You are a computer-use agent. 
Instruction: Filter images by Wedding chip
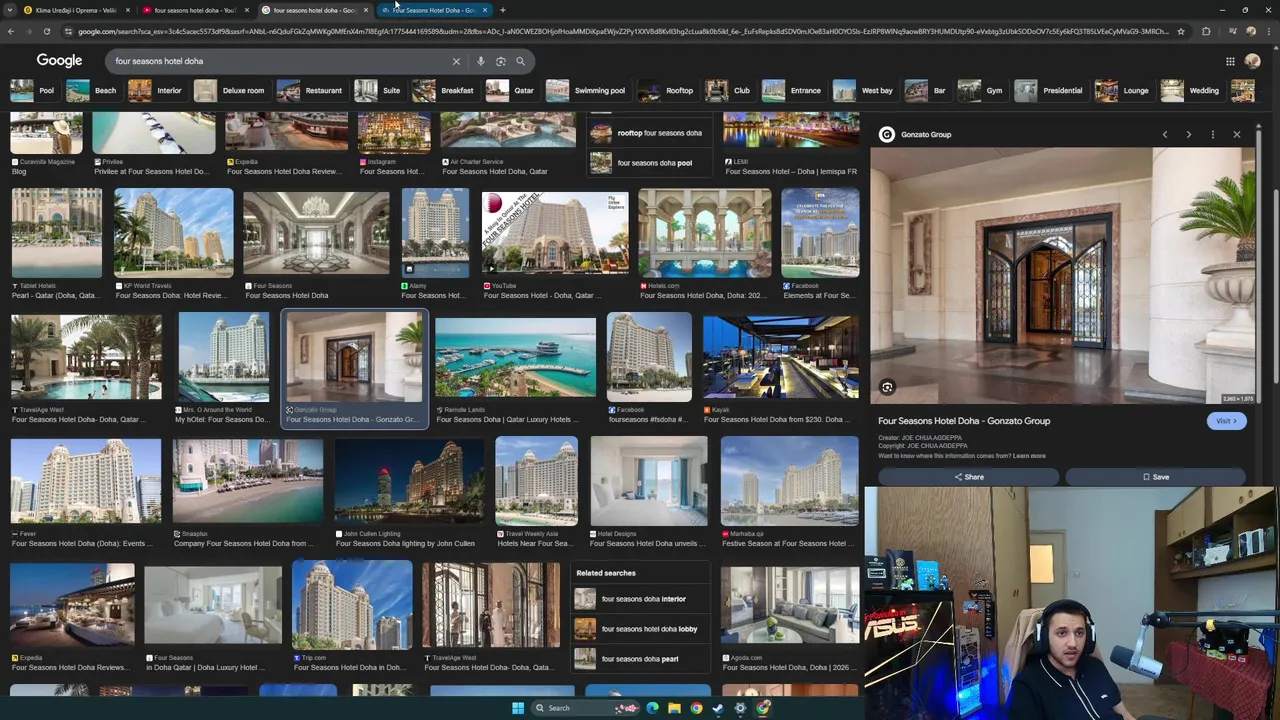click(x=1192, y=91)
